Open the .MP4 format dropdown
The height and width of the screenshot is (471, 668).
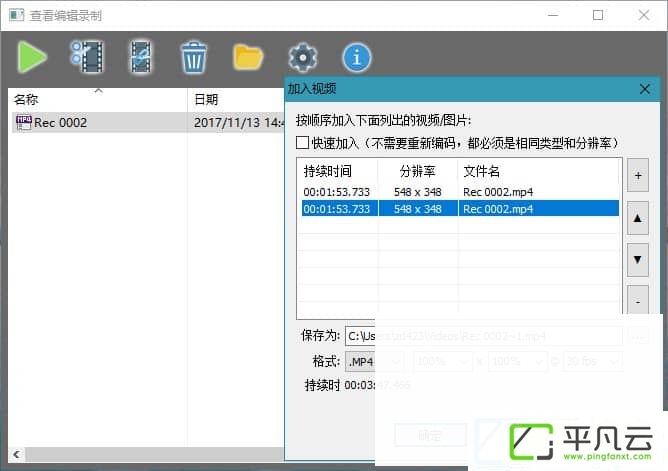click(375, 362)
